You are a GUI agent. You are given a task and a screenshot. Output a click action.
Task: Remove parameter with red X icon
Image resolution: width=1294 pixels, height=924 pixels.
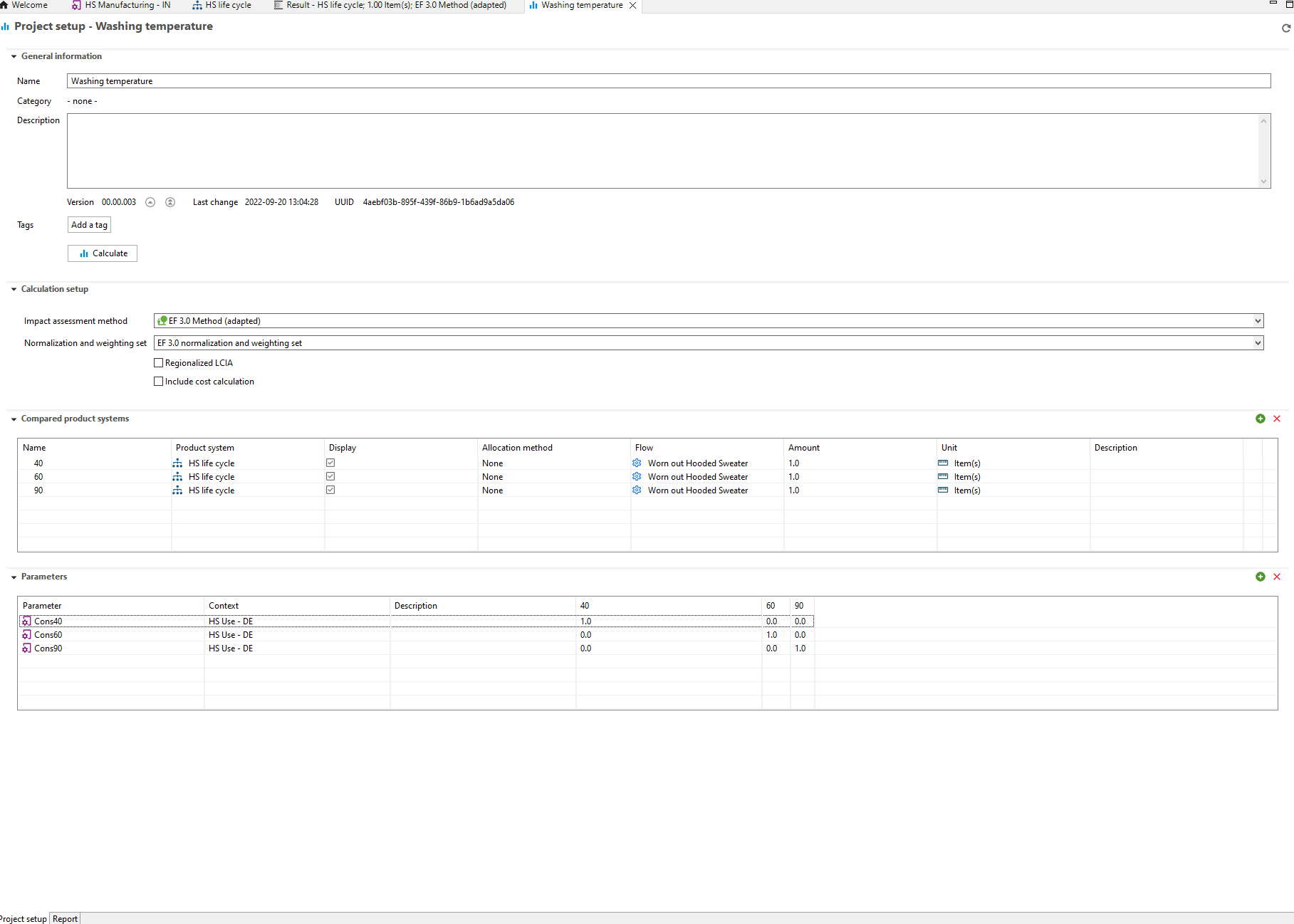point(1277,577)
